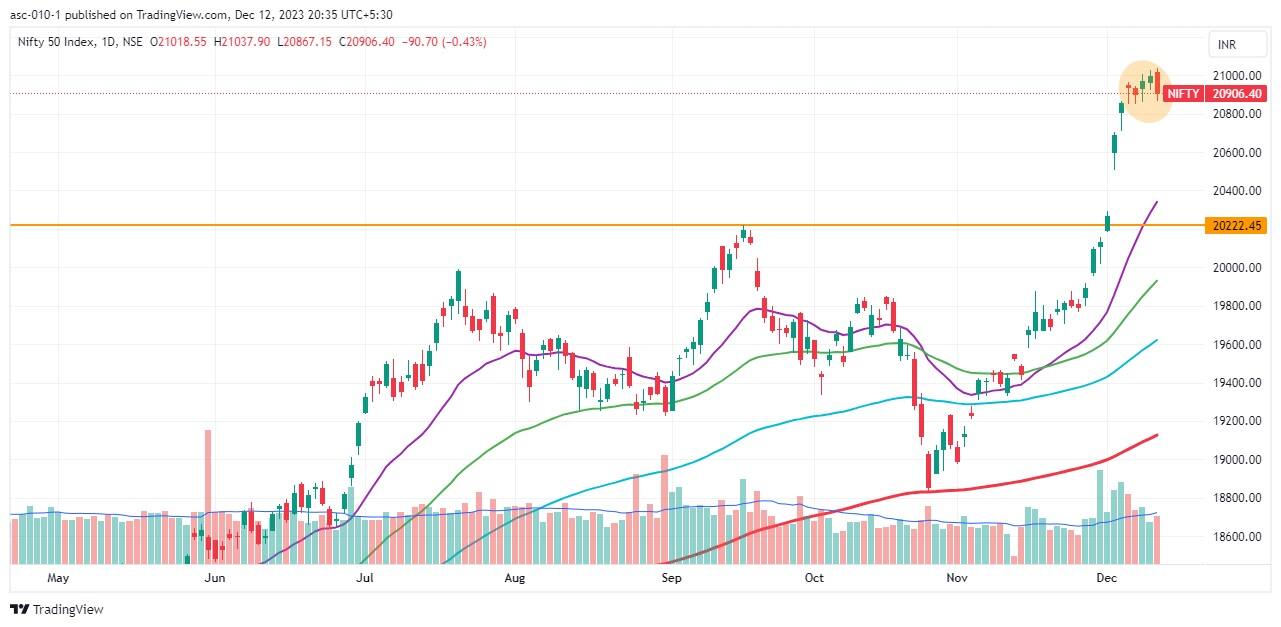The width and height of the screenshot is (1281, 627).
Task: Select the Sep label on time axis
Action: (671, 578)
